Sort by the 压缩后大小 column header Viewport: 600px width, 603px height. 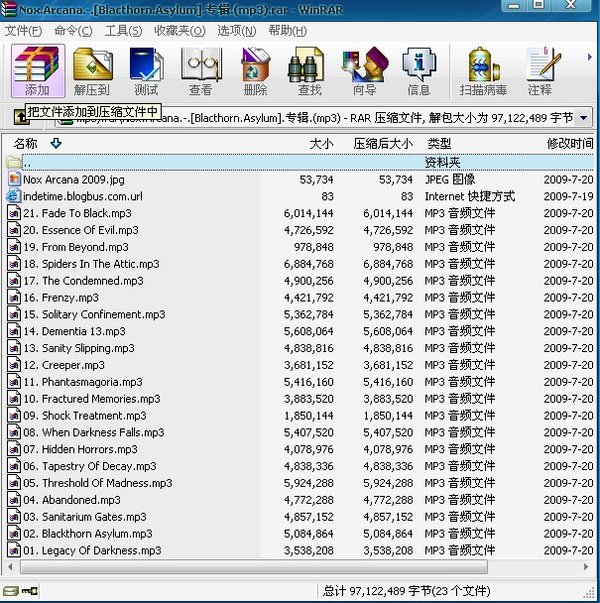point(383,144)
